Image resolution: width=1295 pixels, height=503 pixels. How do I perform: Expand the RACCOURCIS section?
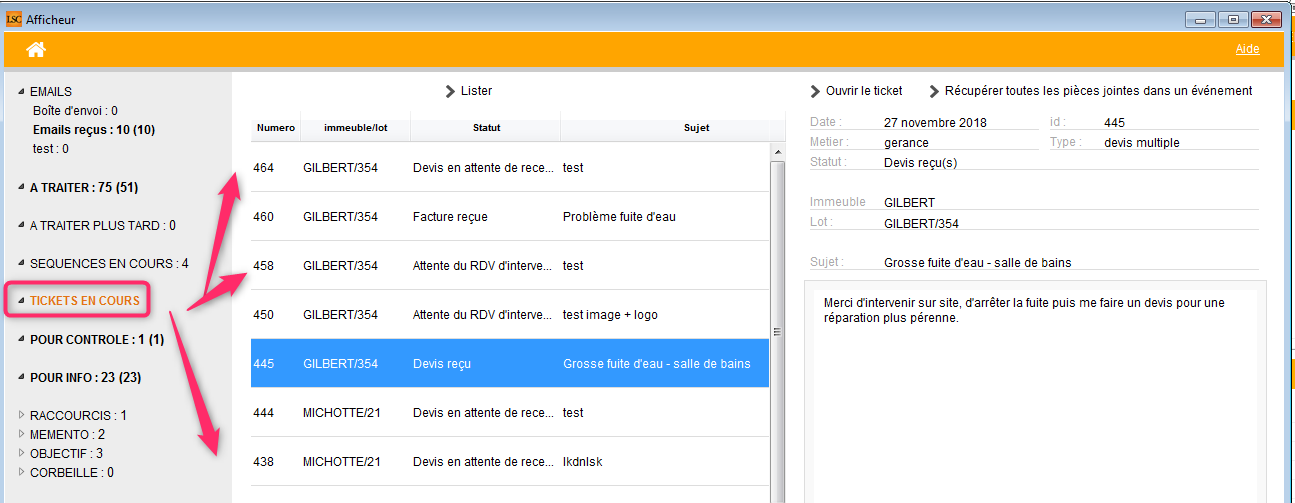tap(22, 415)
